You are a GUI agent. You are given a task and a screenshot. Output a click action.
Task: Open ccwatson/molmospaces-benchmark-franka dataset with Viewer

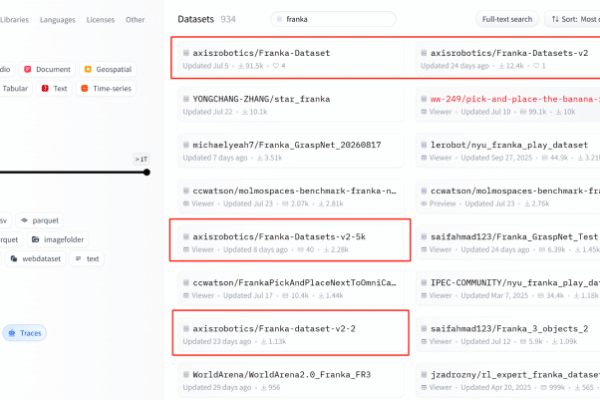(291, 196)
